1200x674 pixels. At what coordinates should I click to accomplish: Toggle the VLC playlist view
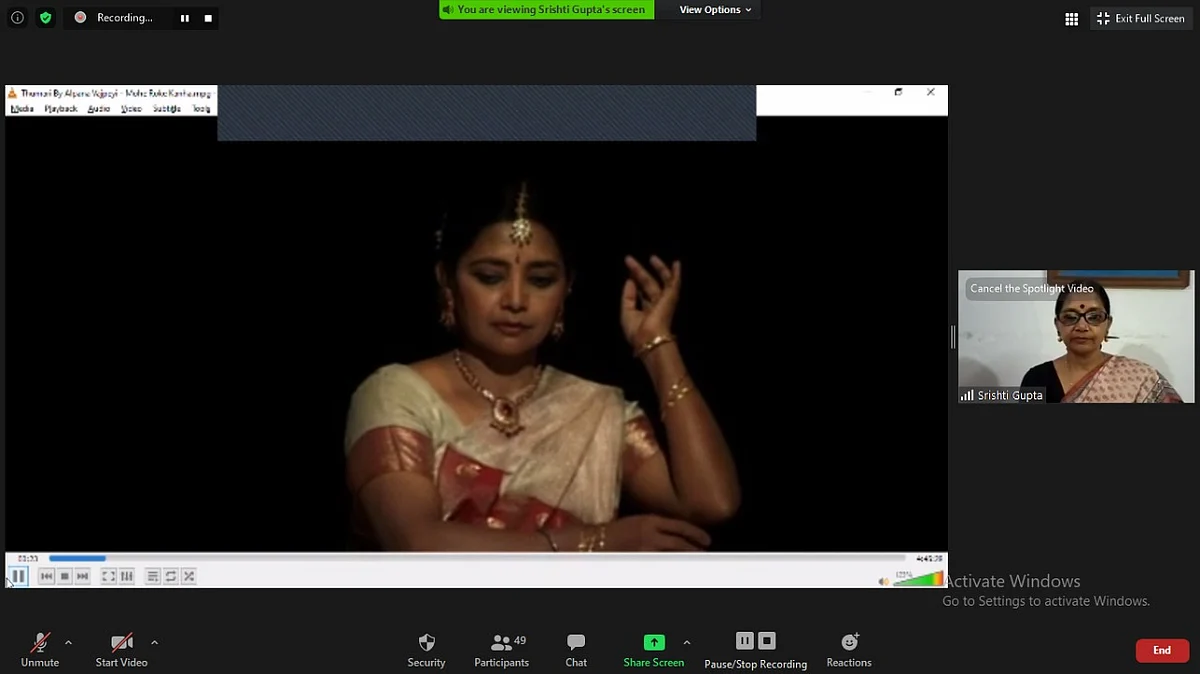[x=152, y=576]
